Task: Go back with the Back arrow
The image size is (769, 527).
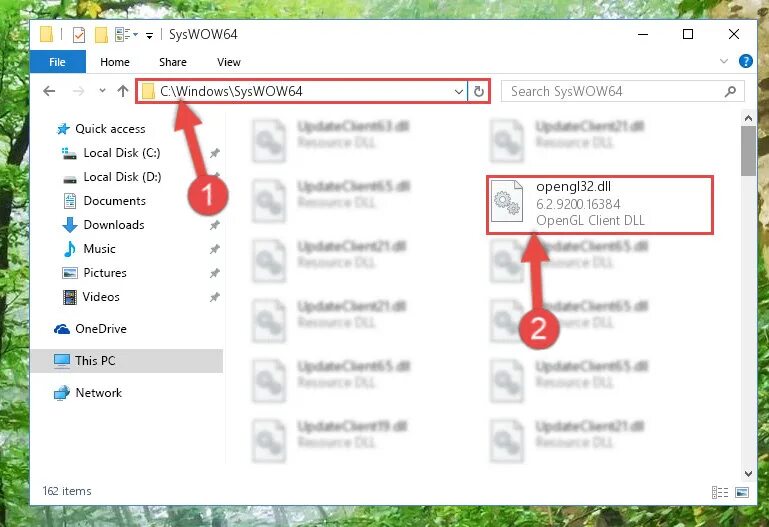Action: click(49, 91)
